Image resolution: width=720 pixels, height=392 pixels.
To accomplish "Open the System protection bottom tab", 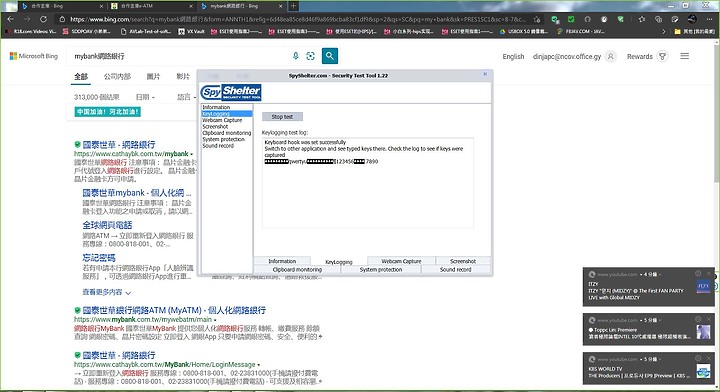I will pos(381,269).
